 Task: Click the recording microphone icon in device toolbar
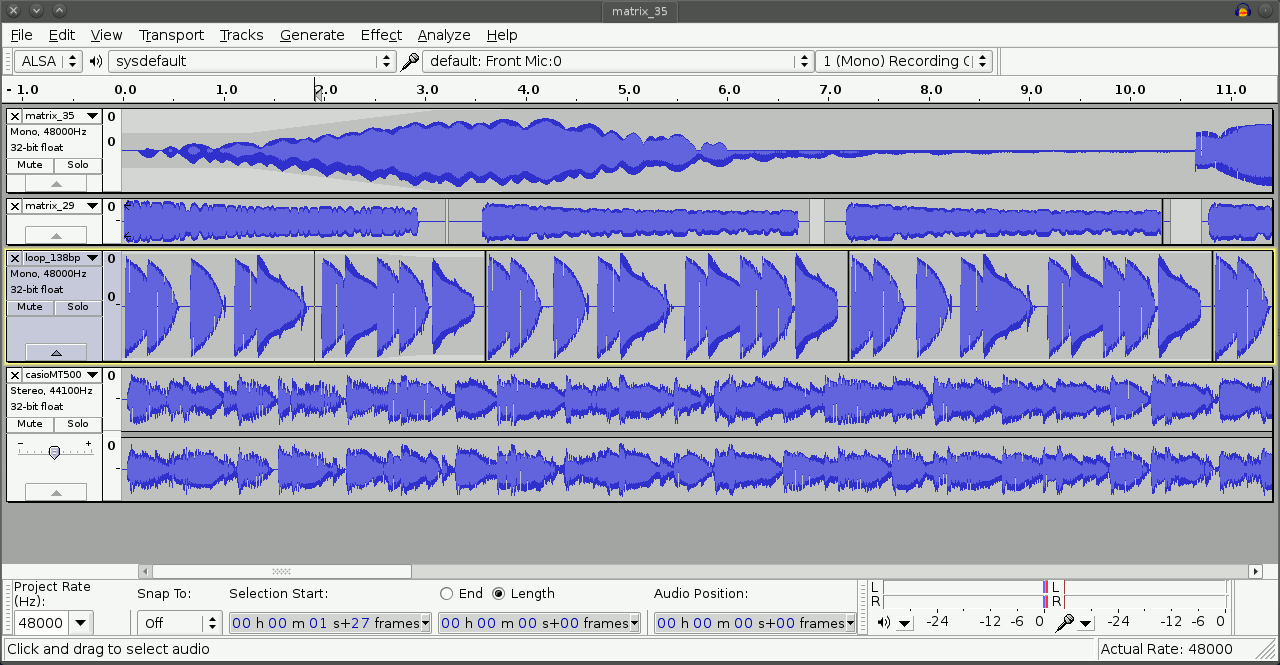(x=409, y=61)
